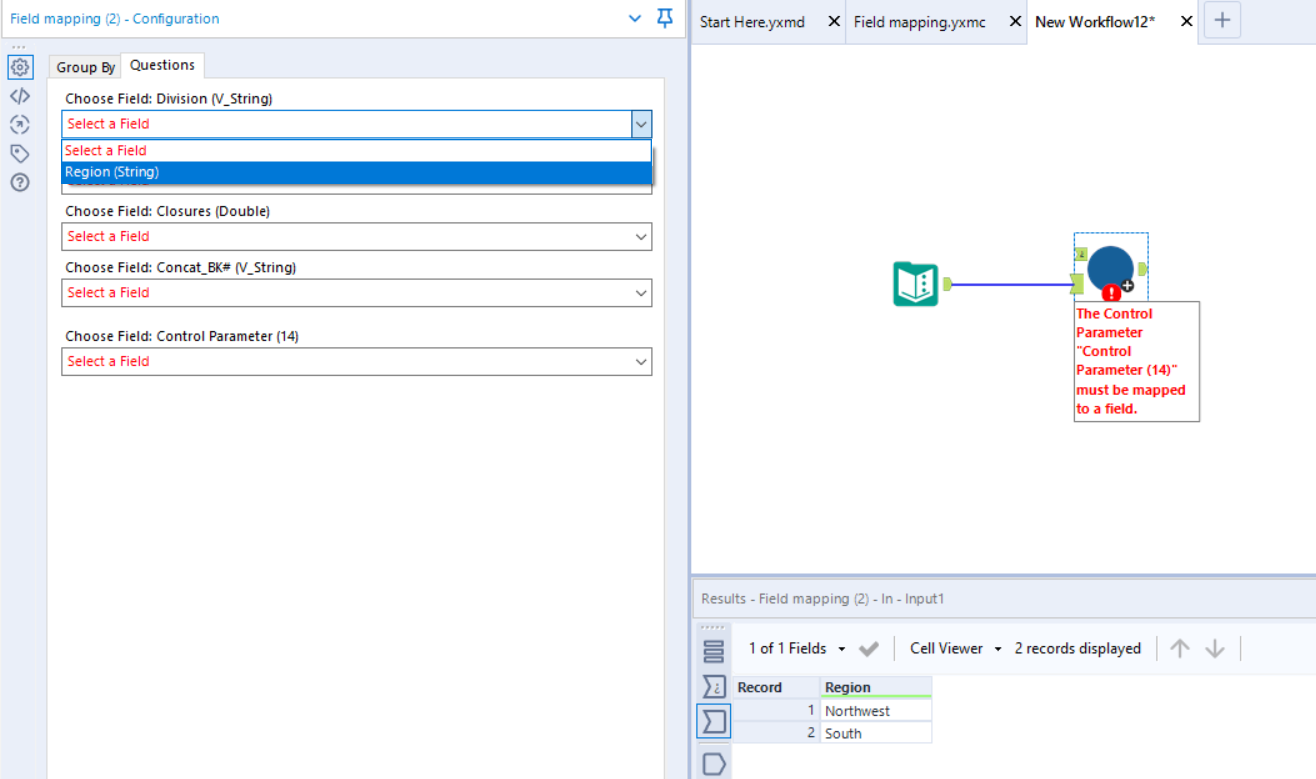Open the Closures field dropdown
This screenshot has width=1316, height=779.
pyautogui.click(x=641, y=236)
